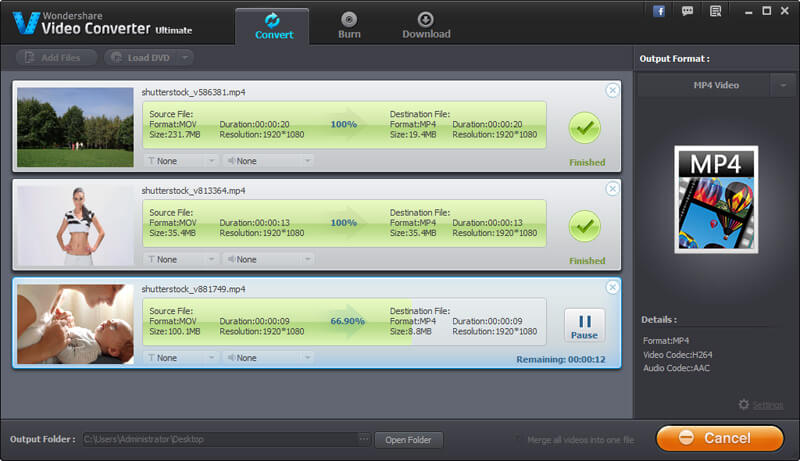Toggle Merge all videos into one file
The image size is (800, 461).
coord(518,439)
